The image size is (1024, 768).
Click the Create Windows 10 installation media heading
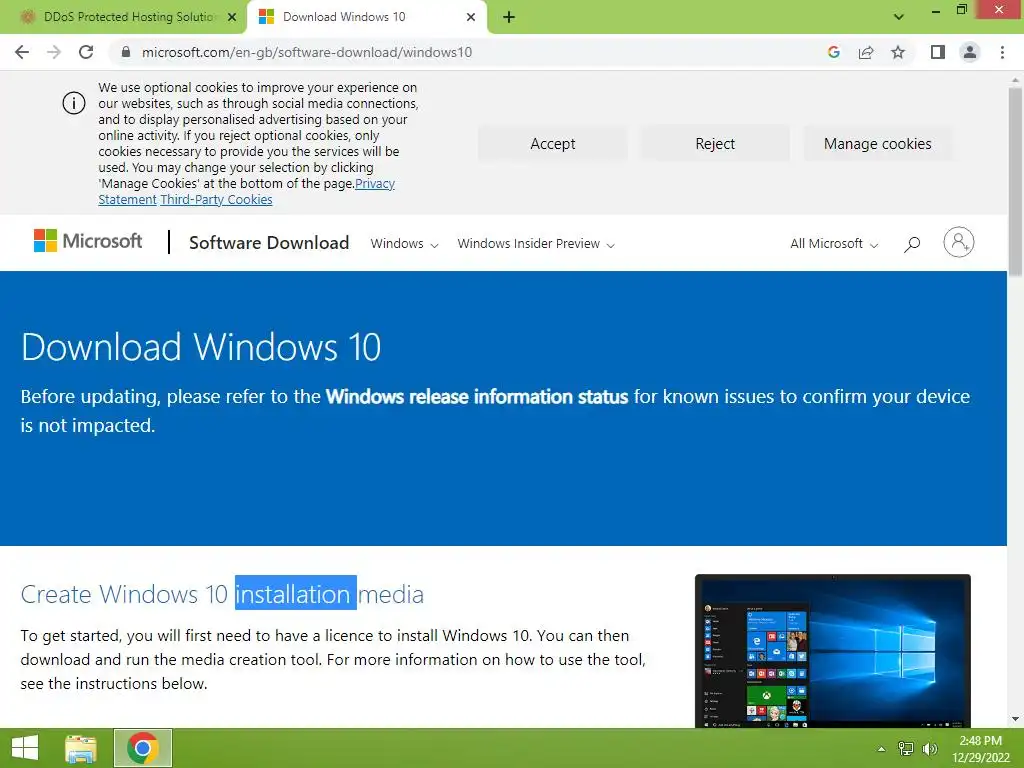[x=222, y=594]
